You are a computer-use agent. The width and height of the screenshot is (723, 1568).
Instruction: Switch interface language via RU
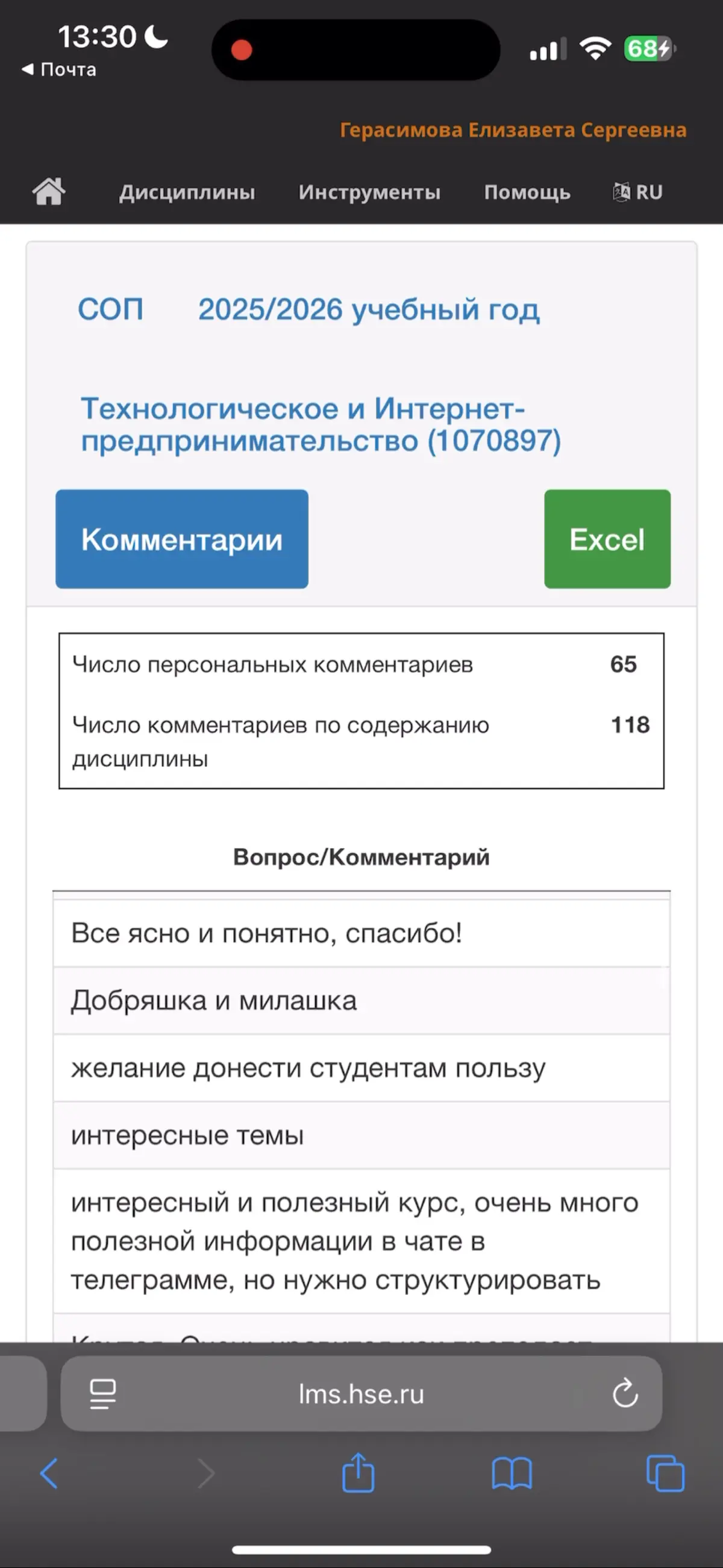(649, 192)
